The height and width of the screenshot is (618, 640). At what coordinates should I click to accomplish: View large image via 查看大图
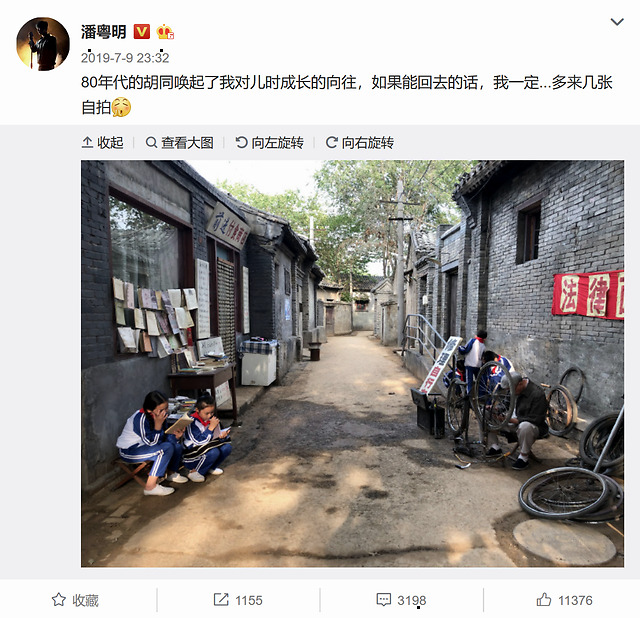pyautogui.click(x=179, y=142)
